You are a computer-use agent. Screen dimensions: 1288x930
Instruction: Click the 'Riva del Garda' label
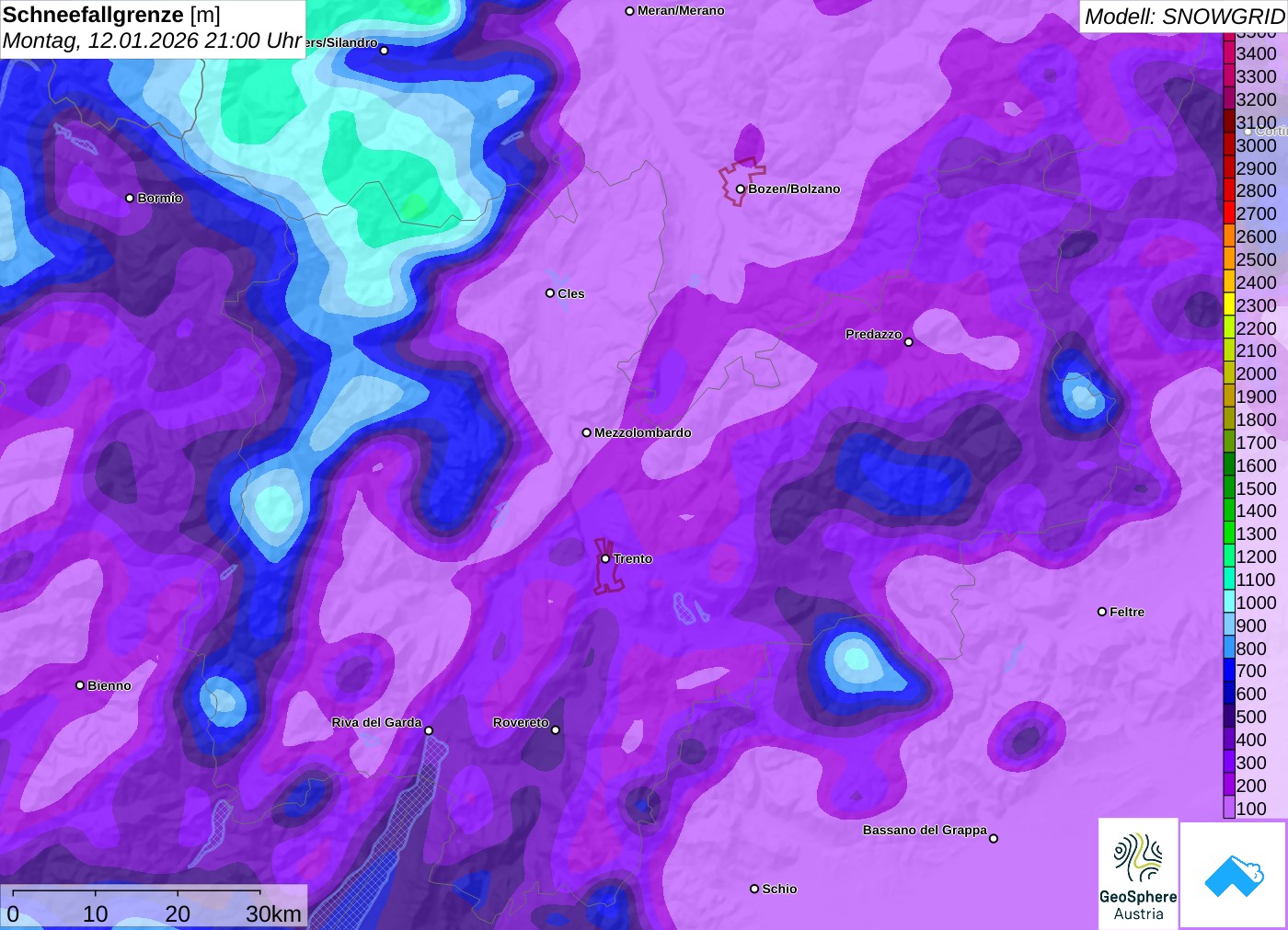point(376,722)
